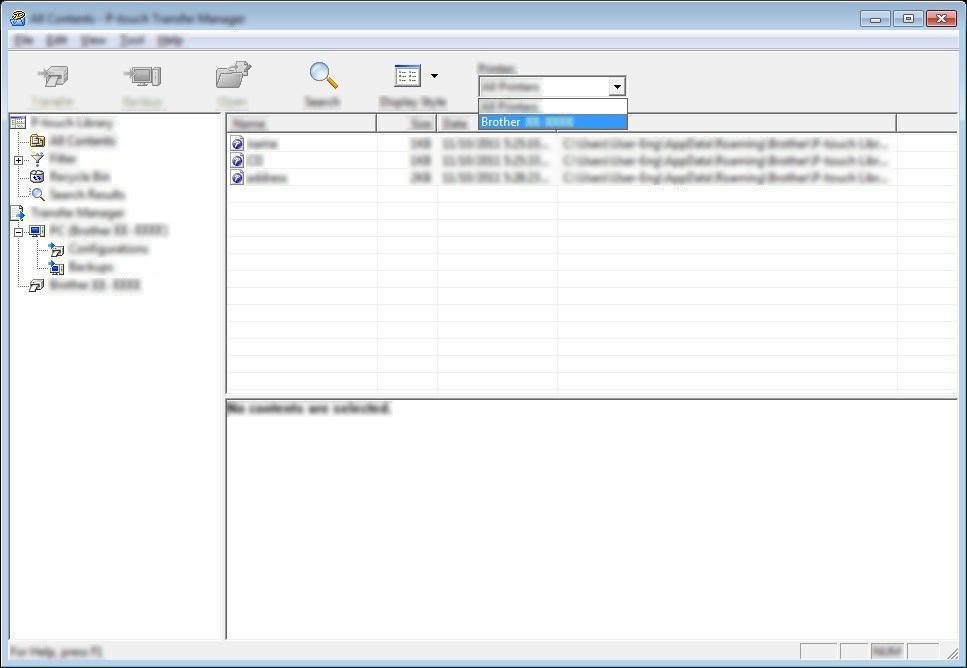Image resolution: width=967 pixels, height=668 pixels.
Task: Open the View menu
Action: click(x=93, y=41)
